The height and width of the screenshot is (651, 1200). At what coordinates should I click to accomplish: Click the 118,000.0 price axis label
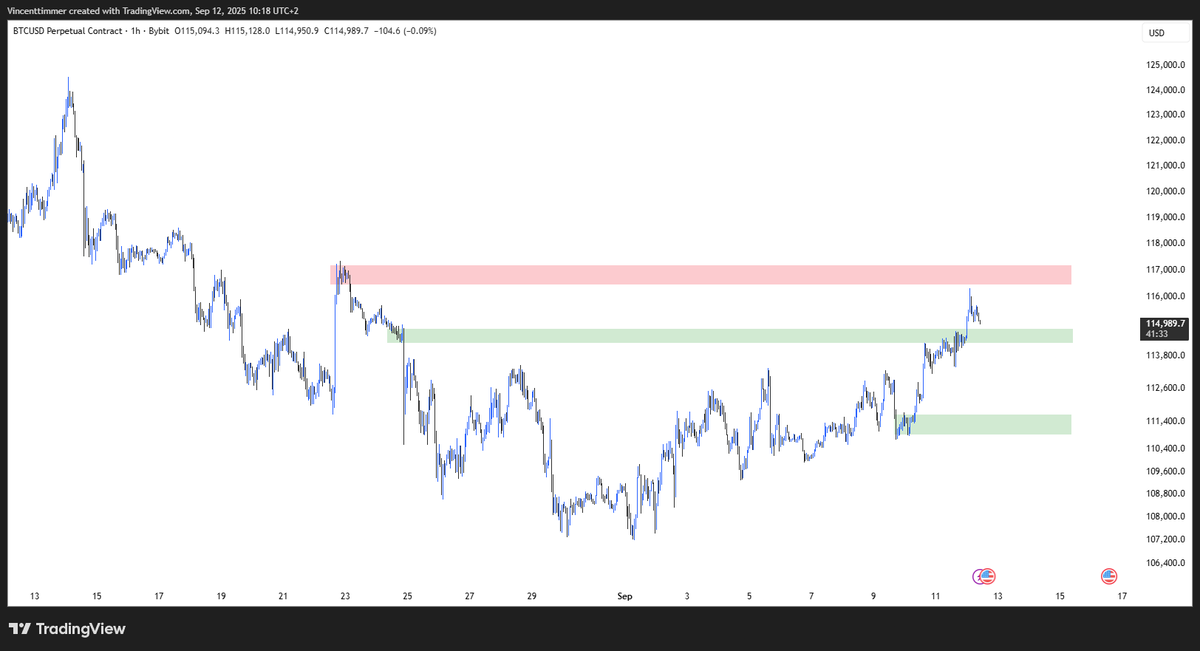coord(1167,244)
